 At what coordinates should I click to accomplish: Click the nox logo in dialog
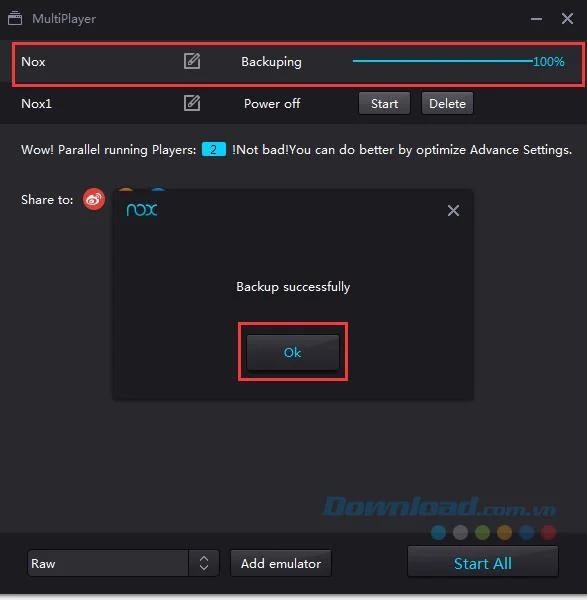(142, 209)
